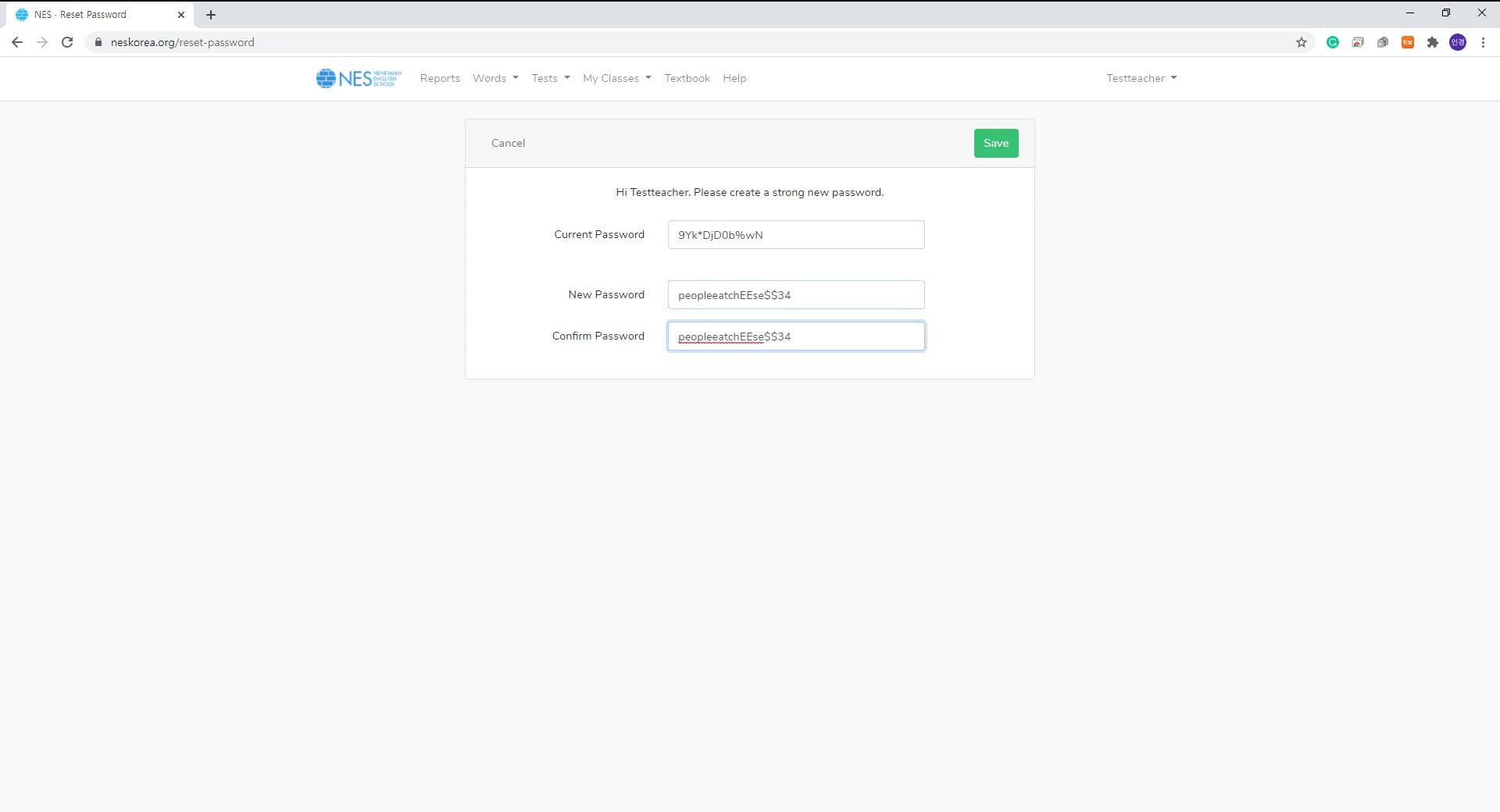Click the 'Current Password' label
The image size is (1500, 812).
coord(599,234)
